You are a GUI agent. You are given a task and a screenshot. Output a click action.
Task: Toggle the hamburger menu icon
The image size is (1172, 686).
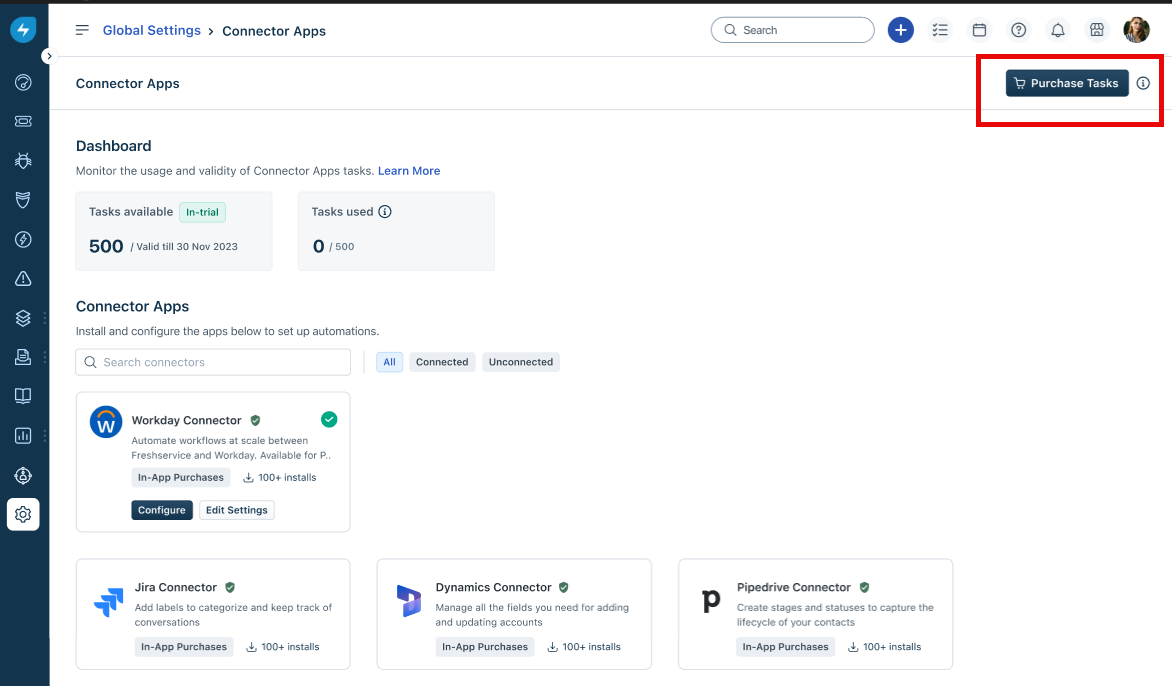82,30
